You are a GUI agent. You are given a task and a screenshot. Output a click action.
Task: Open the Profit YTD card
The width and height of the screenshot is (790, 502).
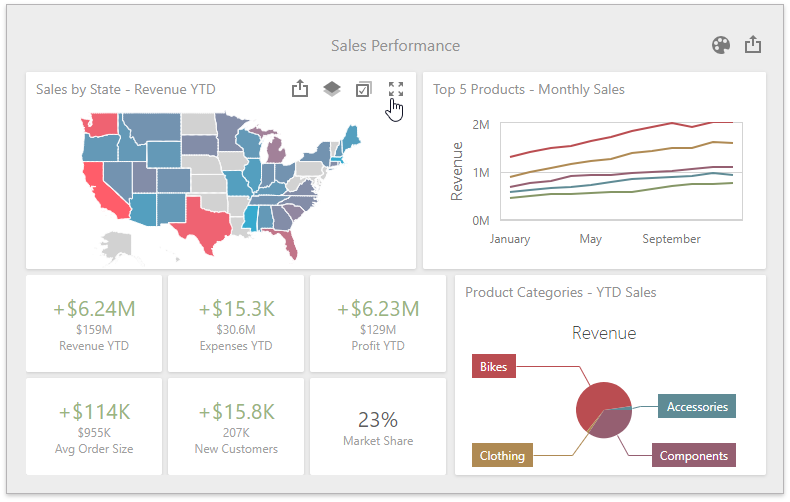pyautogui.click(x=378, y=324)
